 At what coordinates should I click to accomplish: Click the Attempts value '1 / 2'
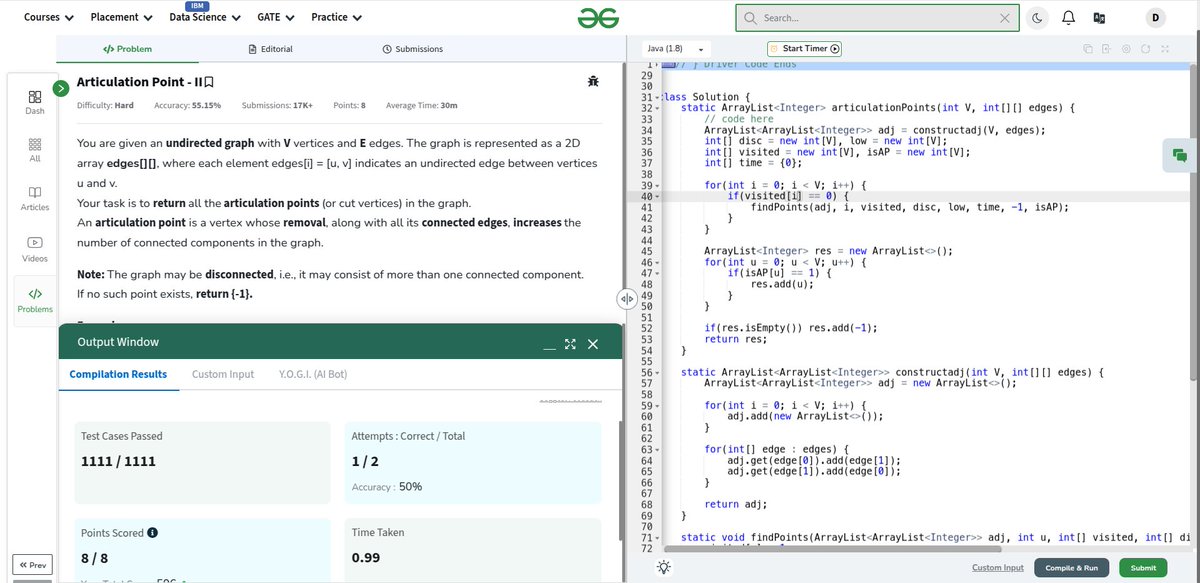[x=365, y=461]
